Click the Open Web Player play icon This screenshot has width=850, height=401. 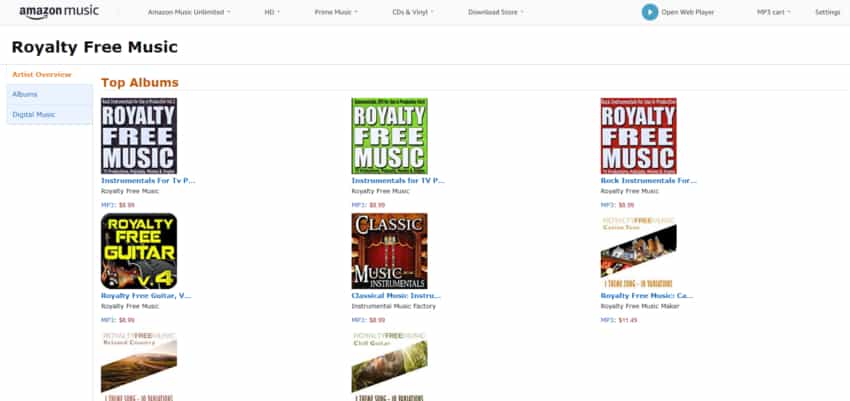[649, 12]
